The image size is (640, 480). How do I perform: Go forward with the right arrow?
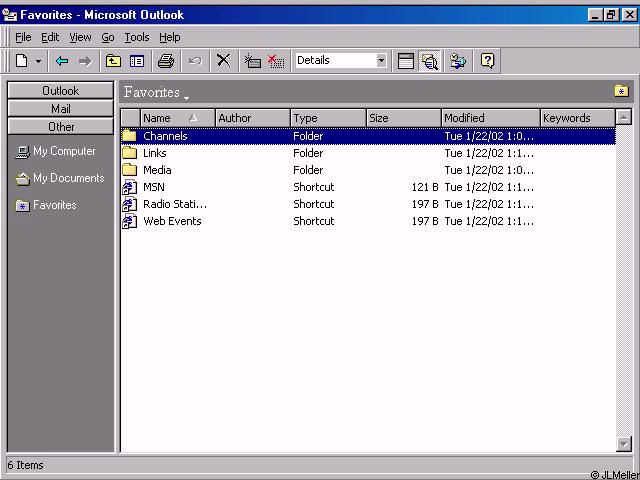click(x=85, y=61)
